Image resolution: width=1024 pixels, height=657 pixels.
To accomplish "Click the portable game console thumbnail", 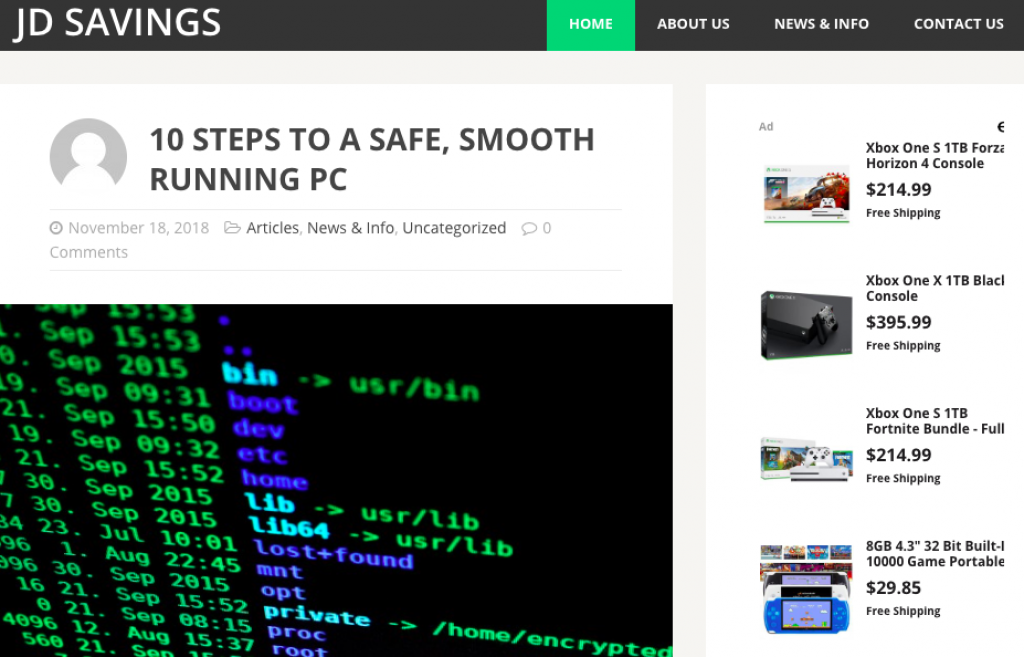I will point(807,588).
